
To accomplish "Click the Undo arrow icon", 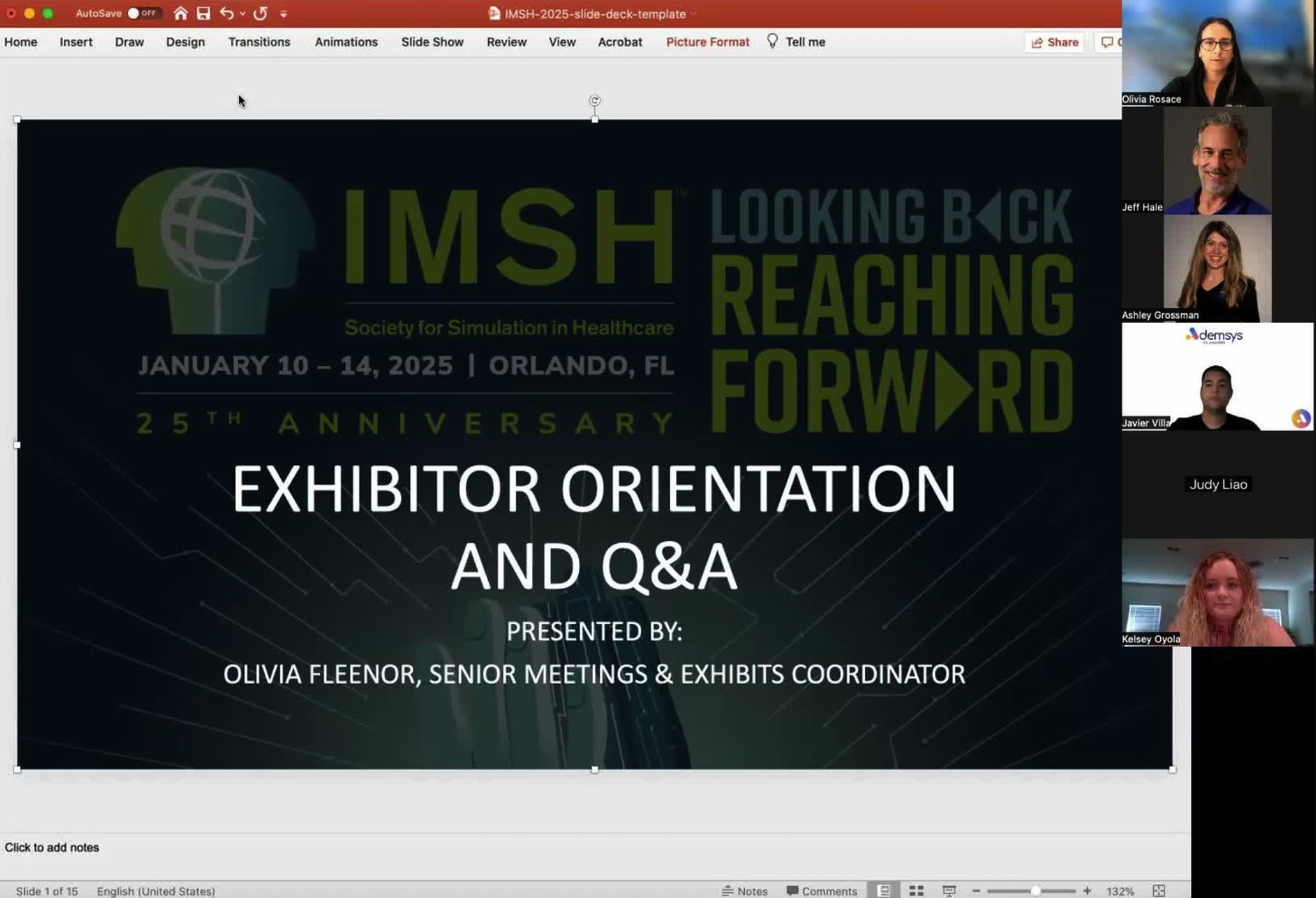I will (x=226, y=13).
